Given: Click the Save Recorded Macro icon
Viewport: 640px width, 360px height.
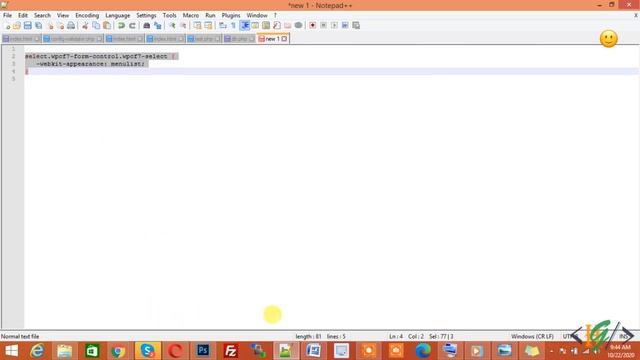Looking at the screenshot, I should [x=356, y=26].
